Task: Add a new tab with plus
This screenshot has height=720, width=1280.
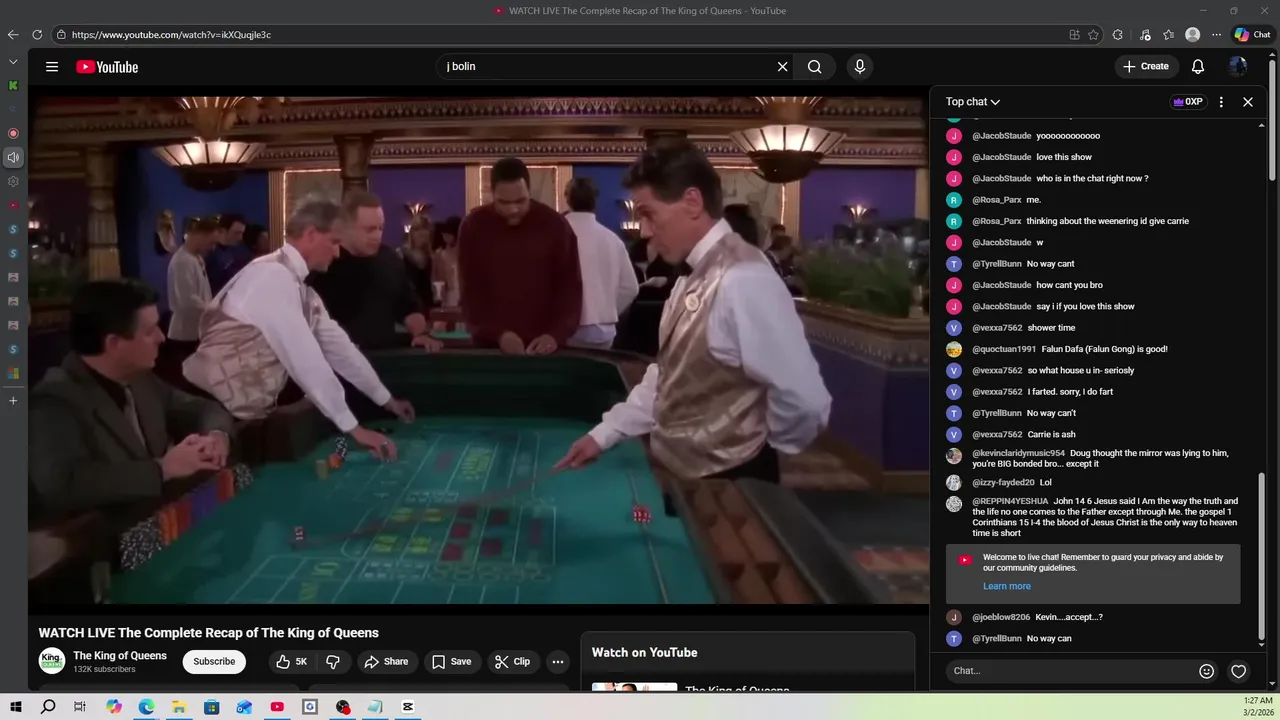Action: (13, 401)
